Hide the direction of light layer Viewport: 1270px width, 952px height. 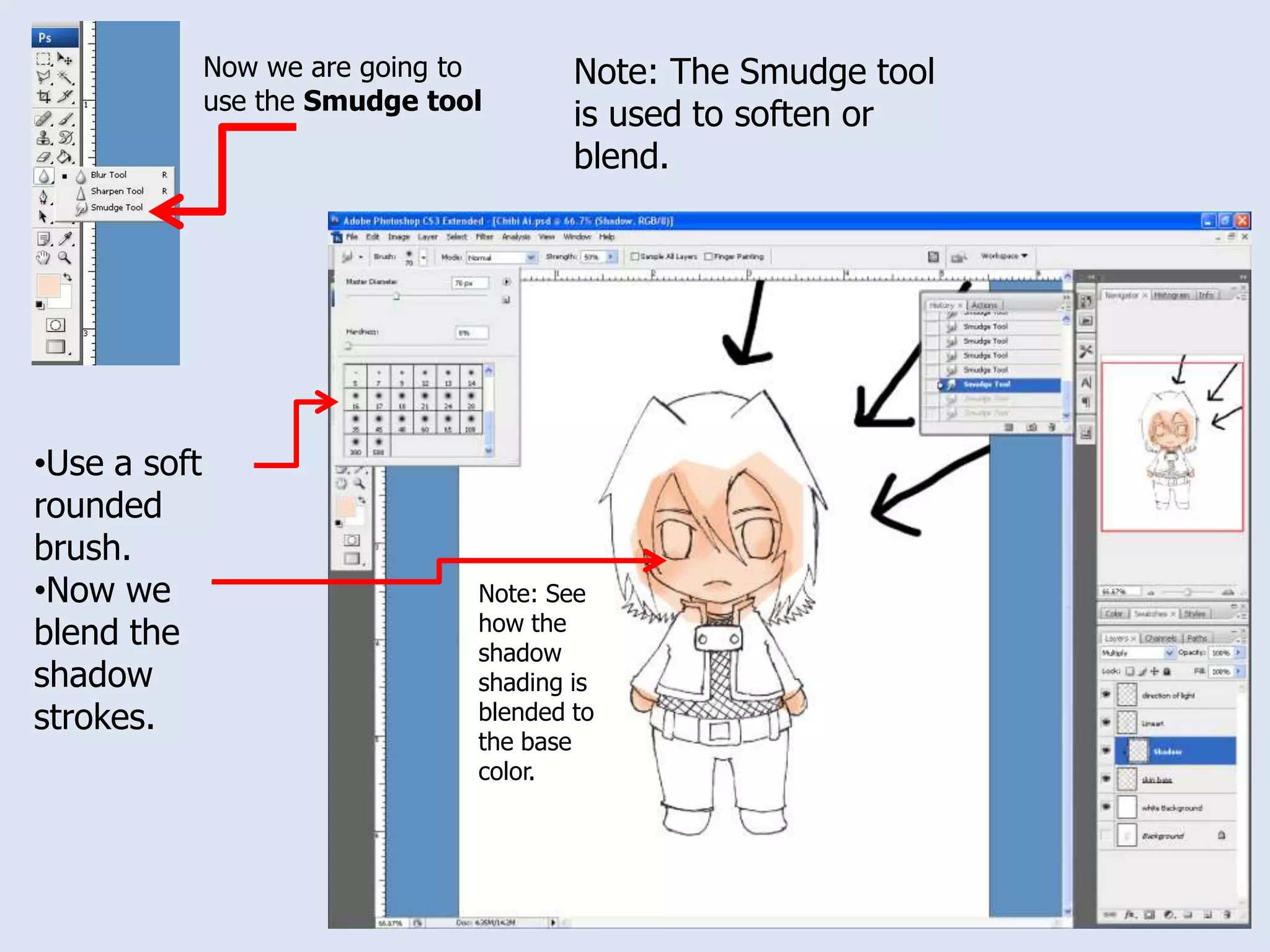[x=1106, y=695]
